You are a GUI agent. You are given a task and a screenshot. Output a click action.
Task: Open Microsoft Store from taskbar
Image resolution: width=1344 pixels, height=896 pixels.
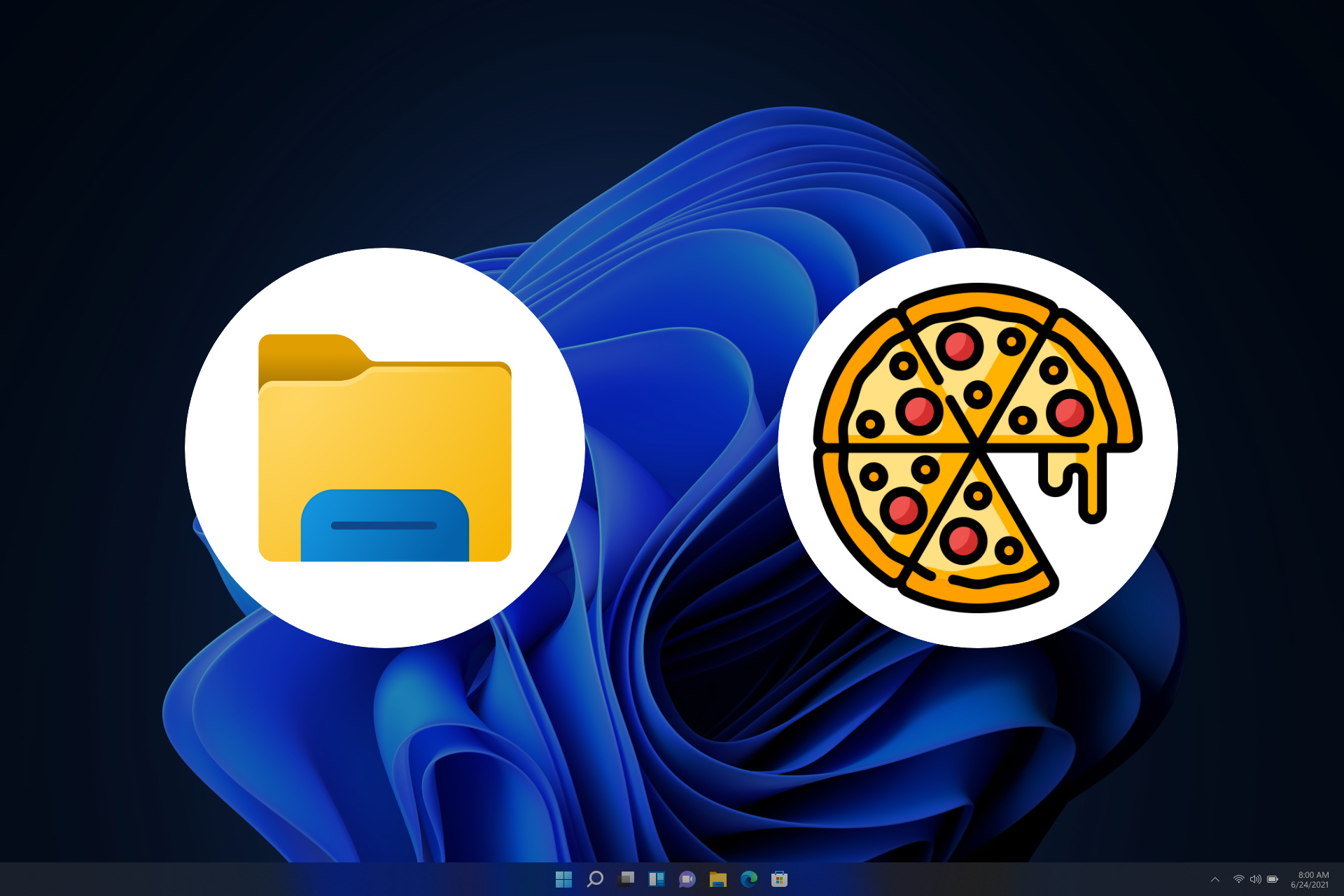point(779,879)
